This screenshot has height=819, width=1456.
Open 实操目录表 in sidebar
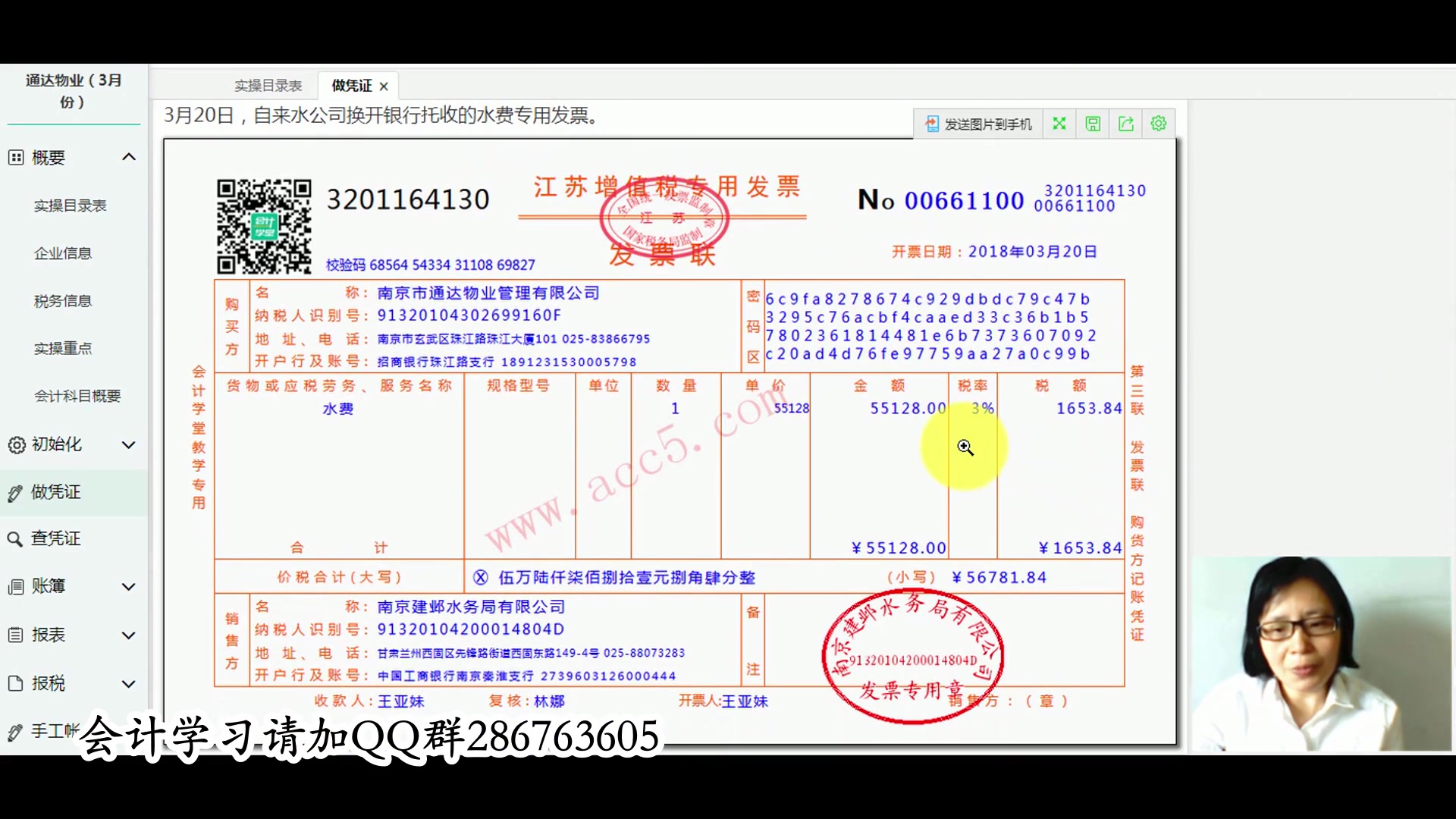pyautogui.click(x=70, y=206)
